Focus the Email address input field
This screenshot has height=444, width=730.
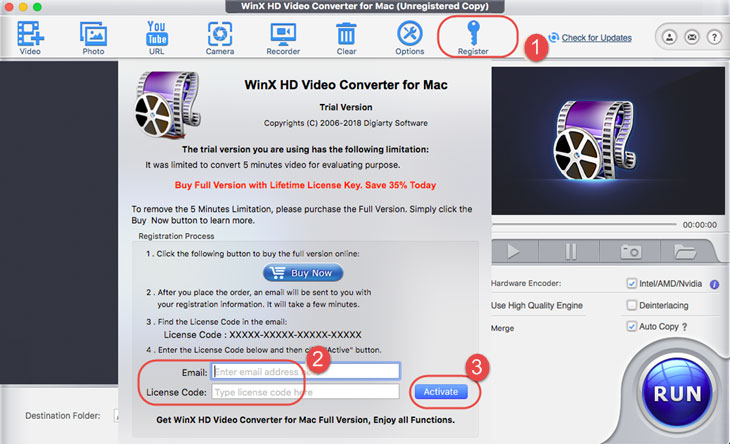[x=305, y=371]
